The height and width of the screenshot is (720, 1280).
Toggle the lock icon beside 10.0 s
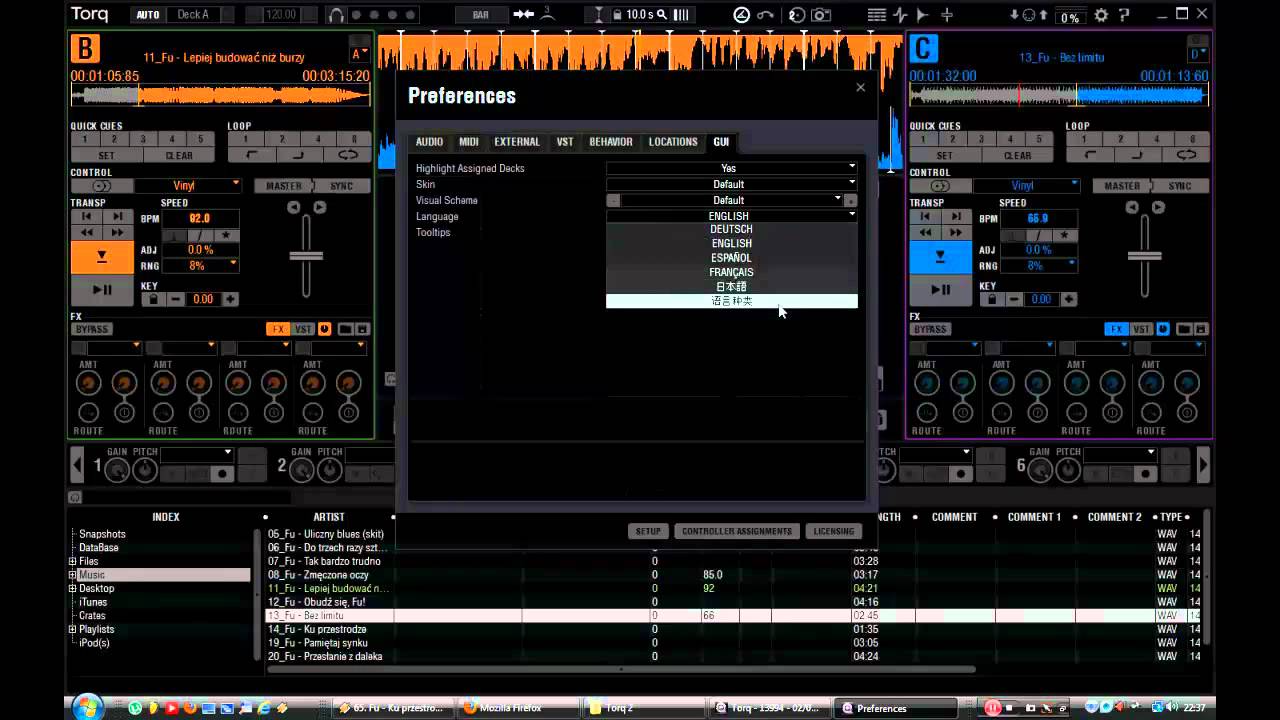(x=618, y=15)
